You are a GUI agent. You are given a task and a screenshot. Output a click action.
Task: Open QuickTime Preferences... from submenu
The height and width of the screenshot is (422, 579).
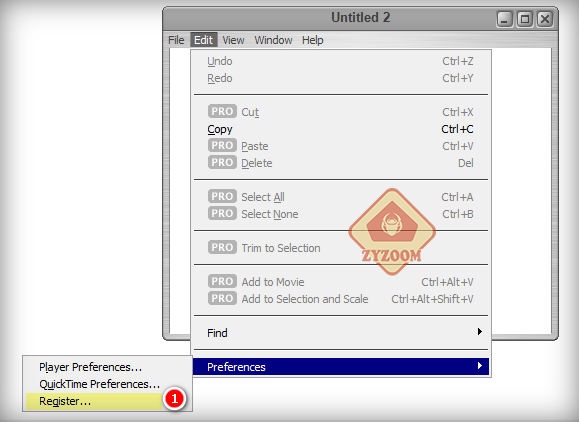[x=99, y=384]
